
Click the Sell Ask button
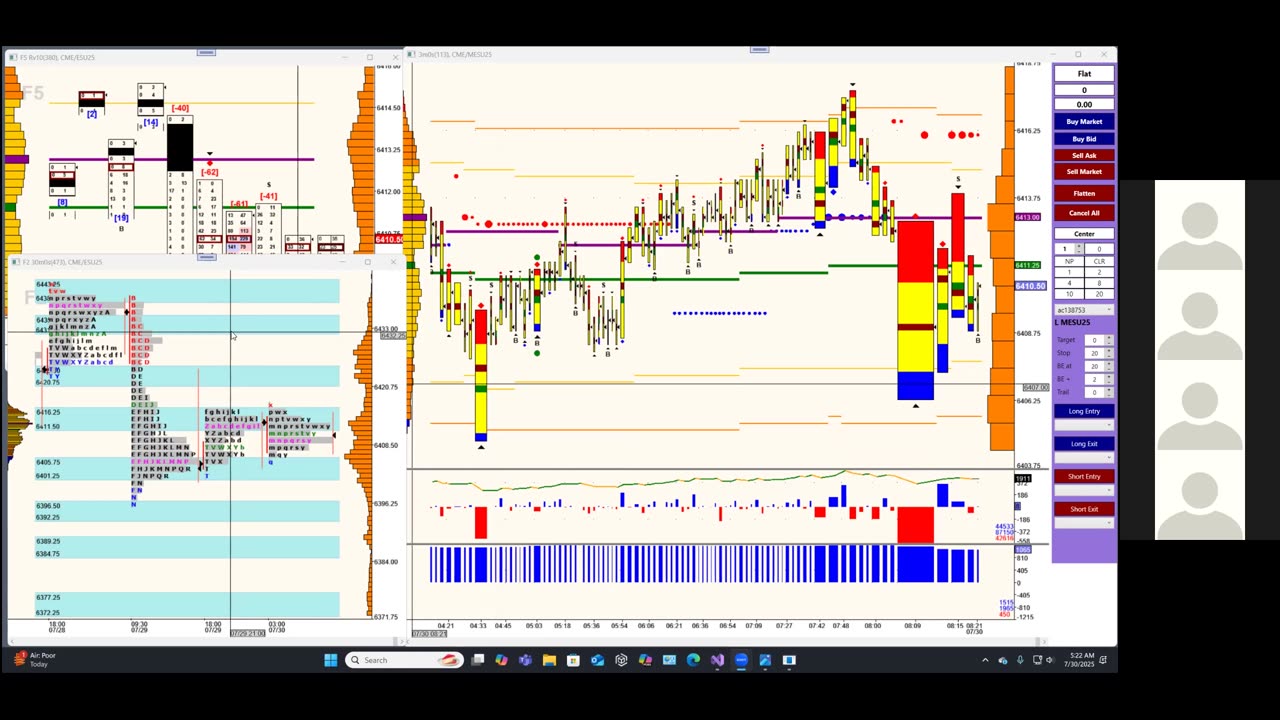point(1084,155)
